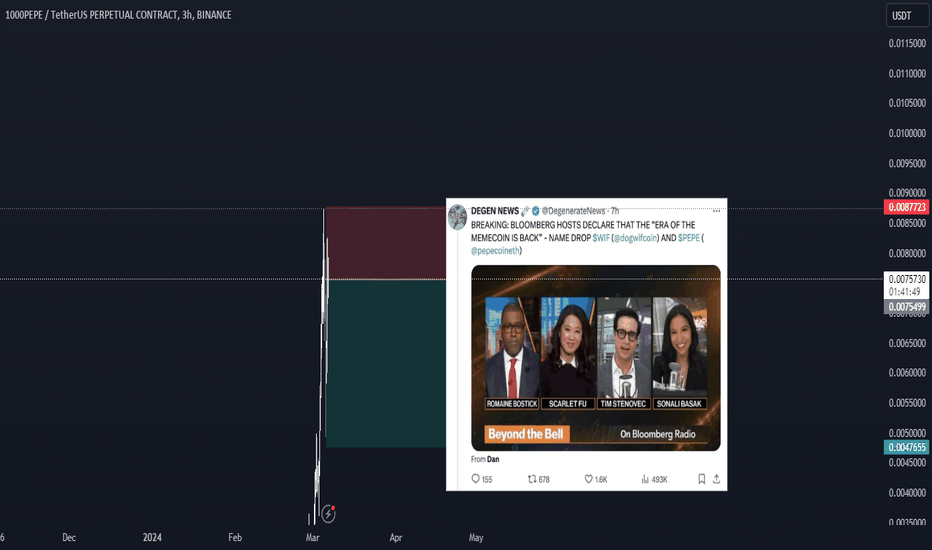Click the lightning bolt event icon near Mar
Screen dimensions: 932x550
pos(328,513)
